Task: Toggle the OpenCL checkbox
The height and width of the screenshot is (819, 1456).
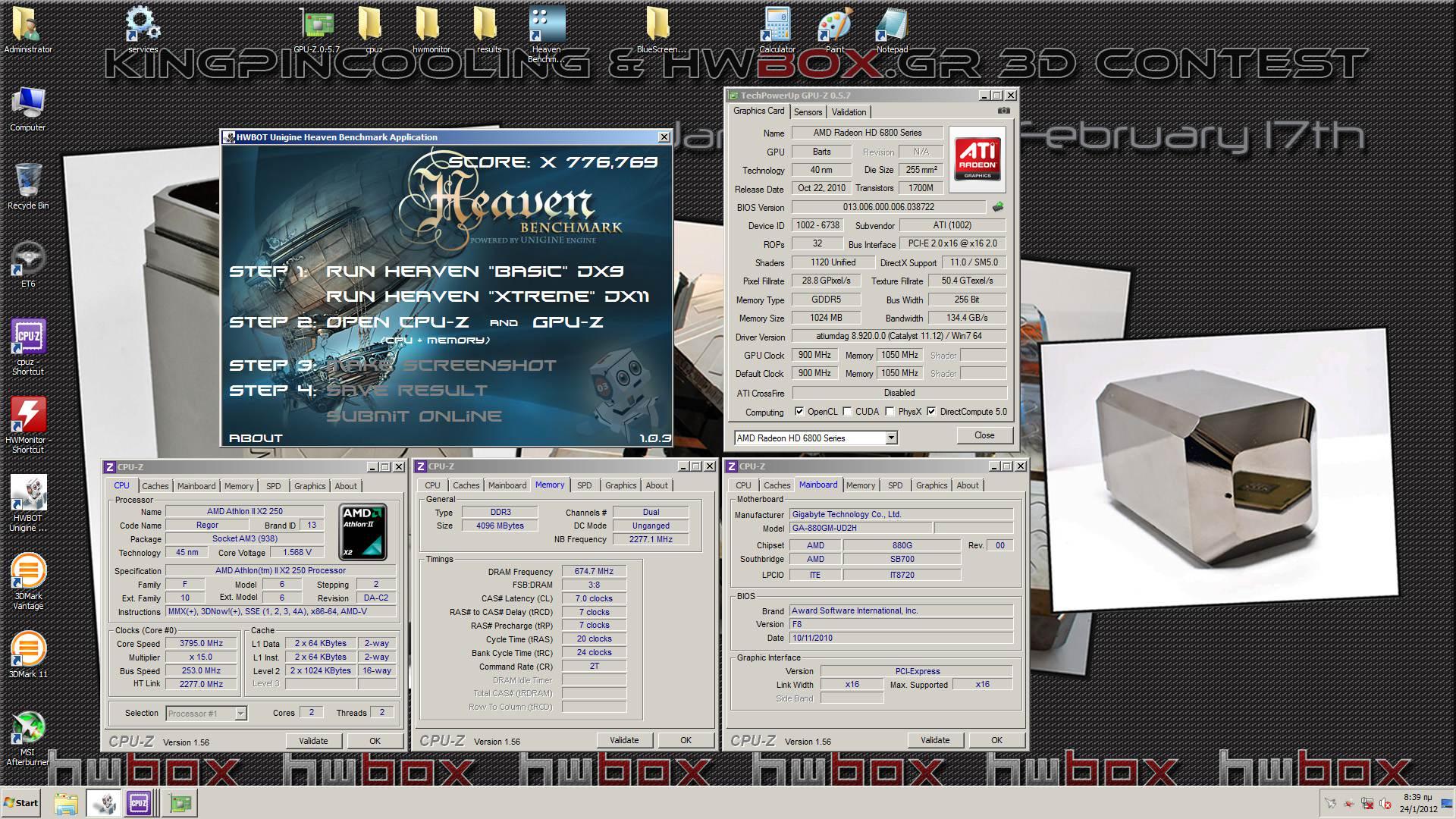Action: point(799,412)
